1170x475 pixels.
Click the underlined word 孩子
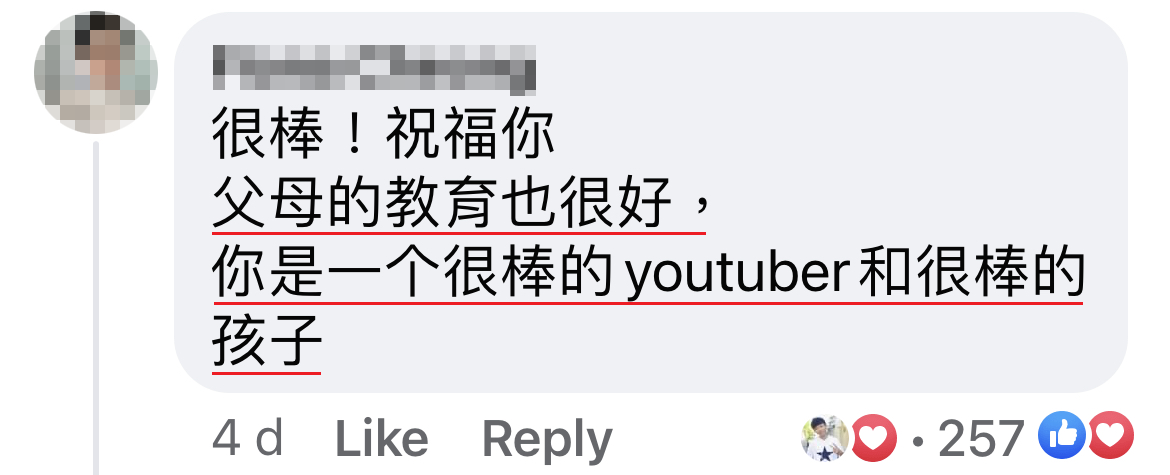pyautogui.click(x=267, y=342)
